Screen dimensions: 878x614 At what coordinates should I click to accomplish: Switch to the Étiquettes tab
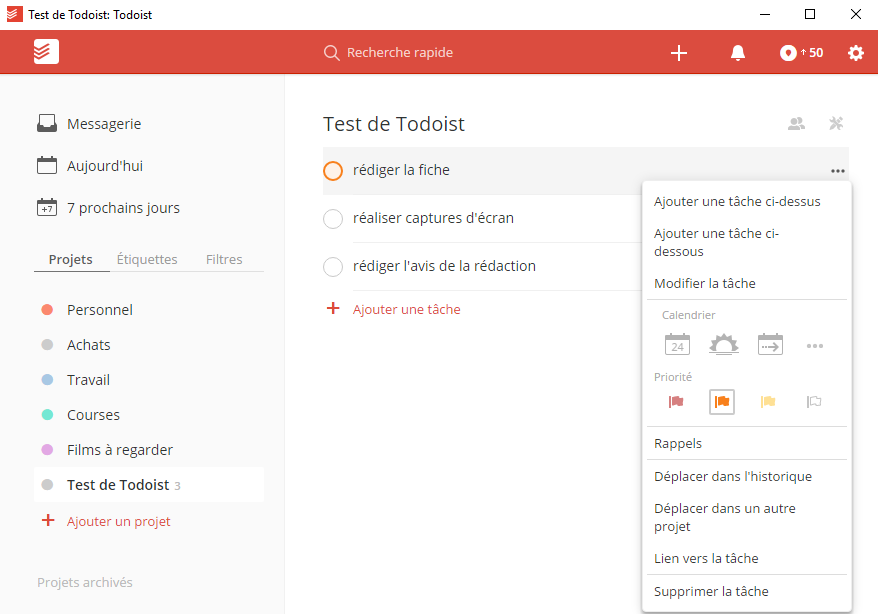147,259
